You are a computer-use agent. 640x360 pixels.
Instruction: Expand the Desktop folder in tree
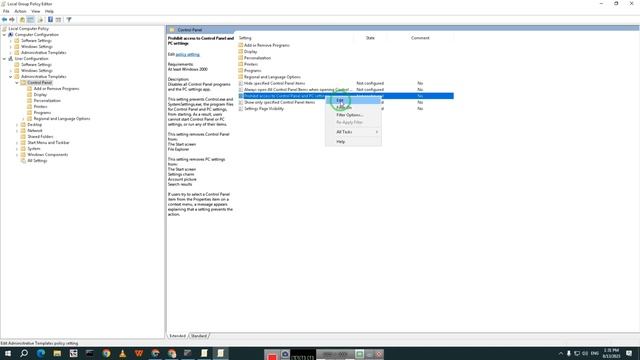17,125
